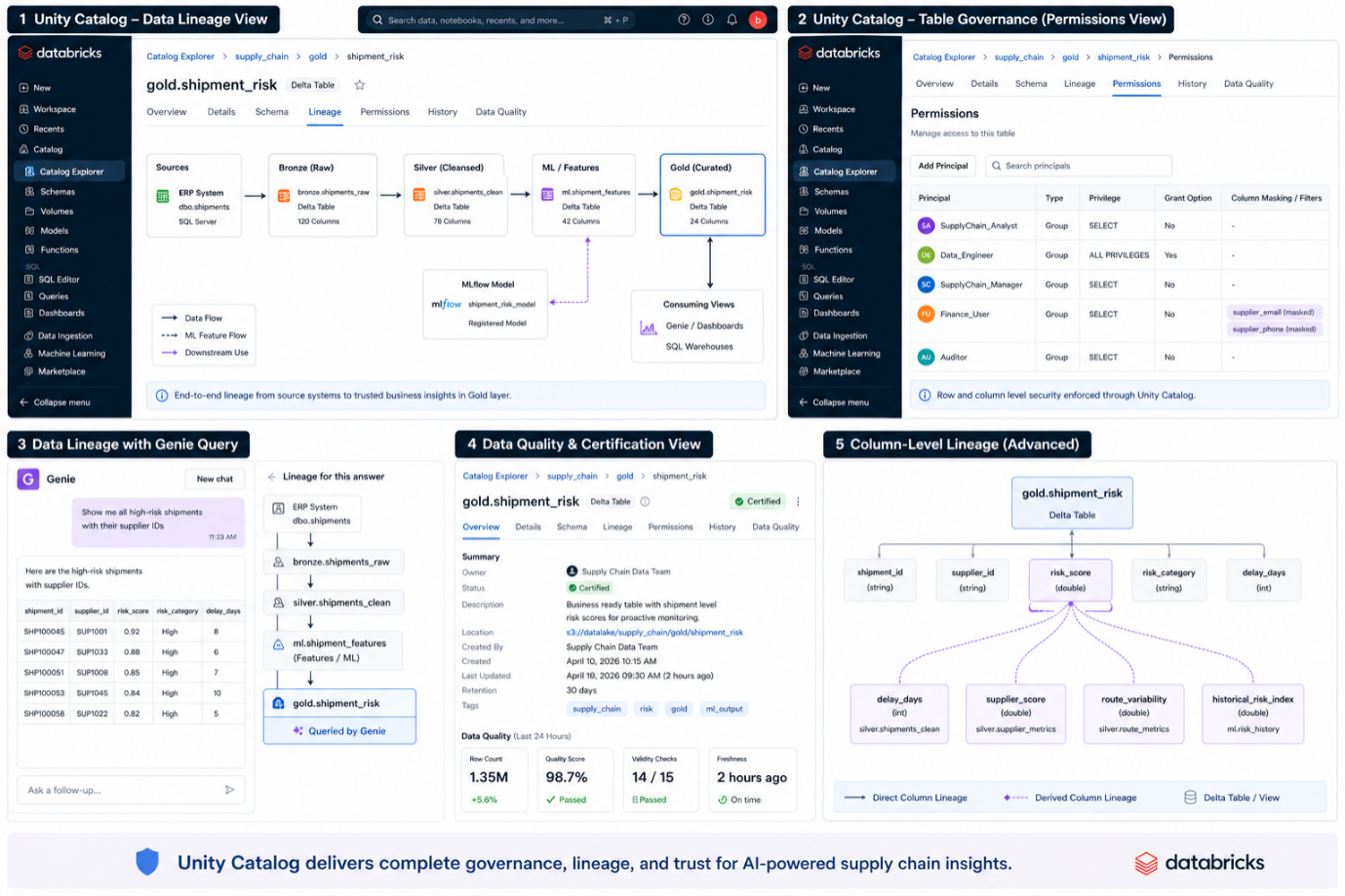Image resolution: width=1345 pixels, height=896 pixels.
Task: Click supply_chain breadcrumb in Data Lineage View
Action: point(261,57)
